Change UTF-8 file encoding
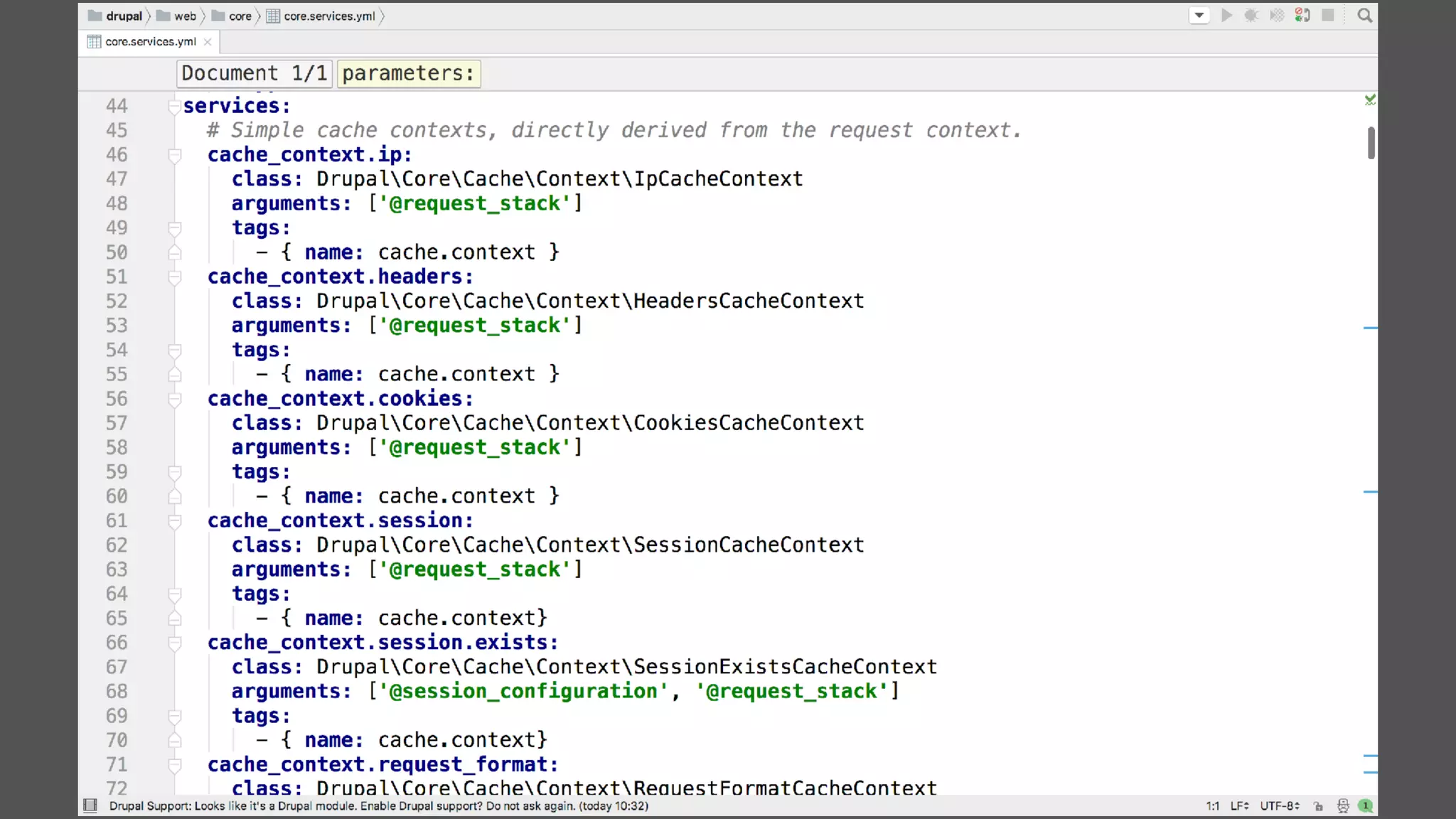Viewport: 1456px width, 819px height. click(x=1279, y=806)
